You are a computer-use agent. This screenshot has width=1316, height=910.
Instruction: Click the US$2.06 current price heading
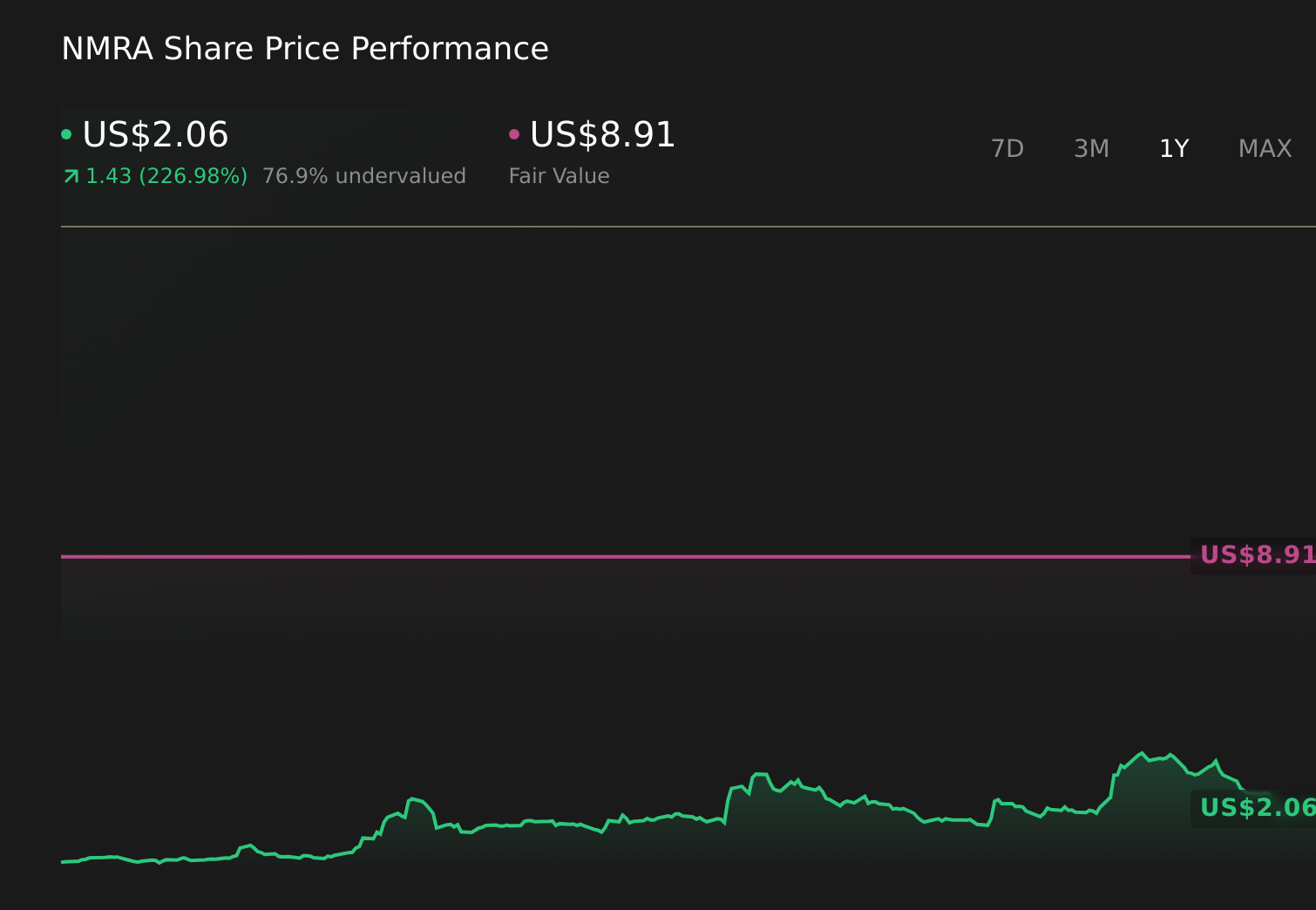[x=154, y=134]
